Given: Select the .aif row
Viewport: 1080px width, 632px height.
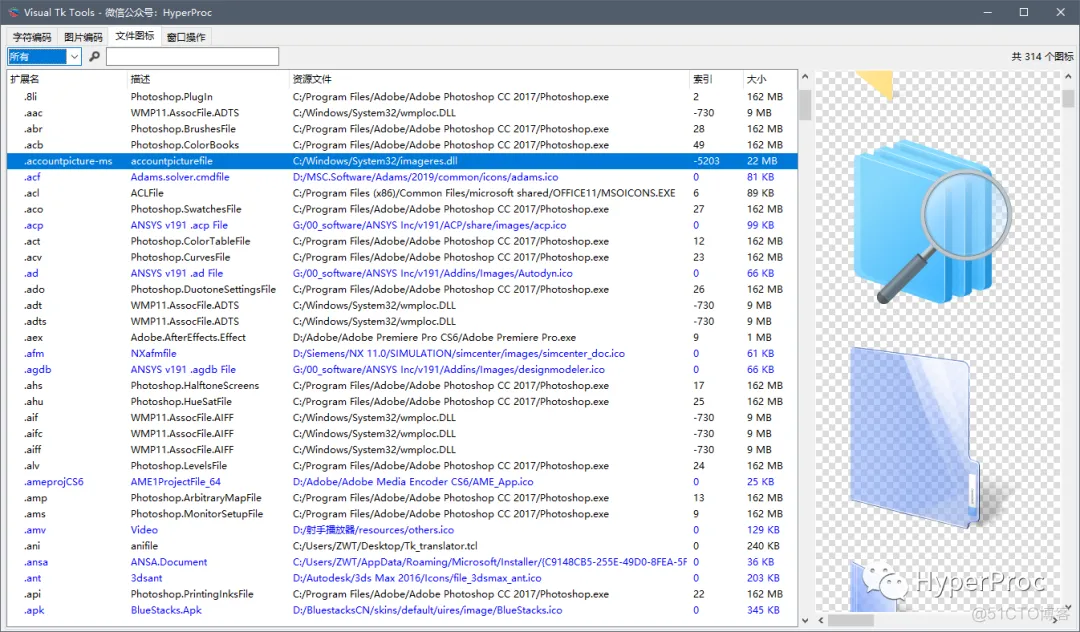Looking at the screenshot, I should [x=402, y=418].
